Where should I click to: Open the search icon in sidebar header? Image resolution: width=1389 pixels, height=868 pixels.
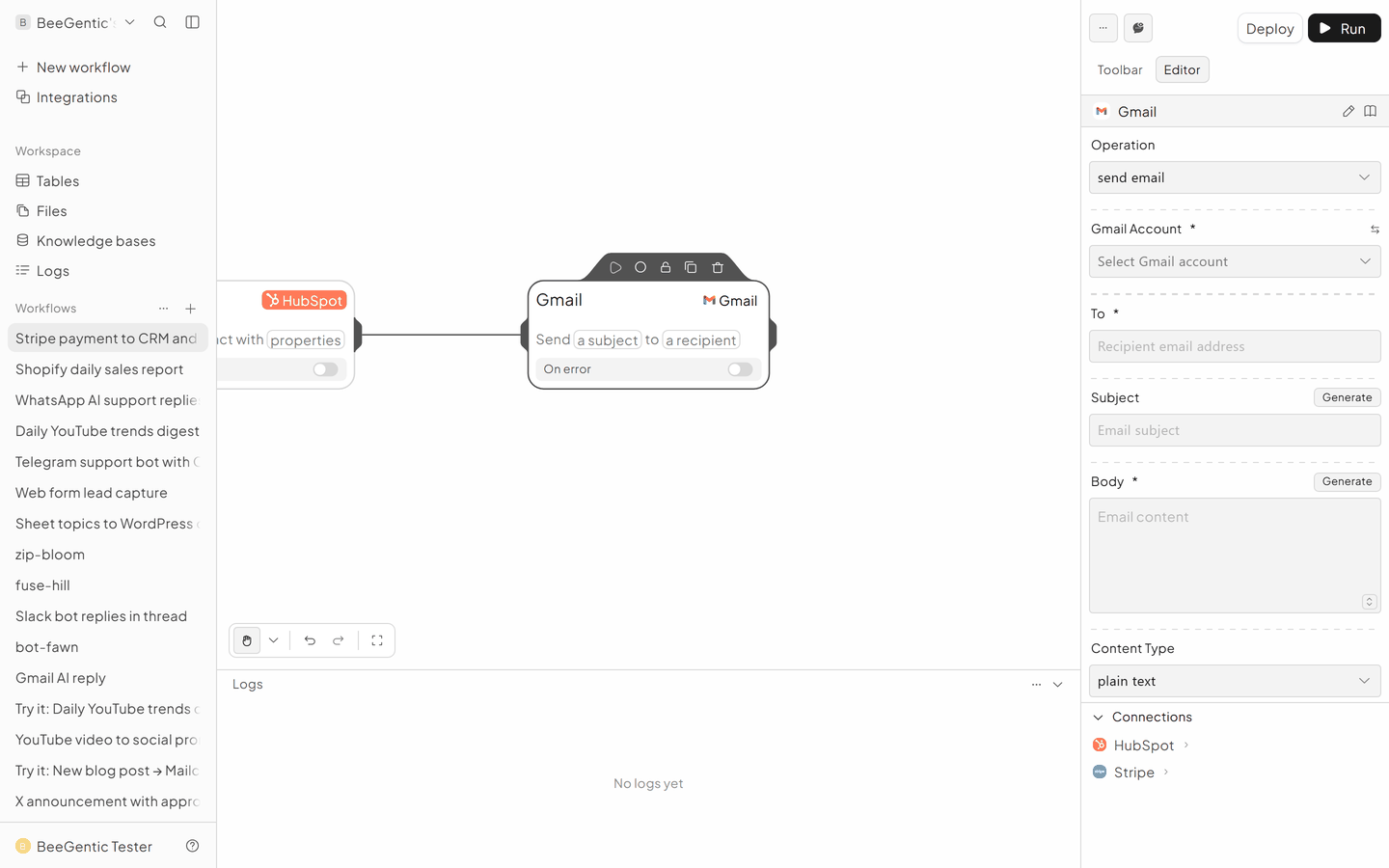(x=160, y=22)
